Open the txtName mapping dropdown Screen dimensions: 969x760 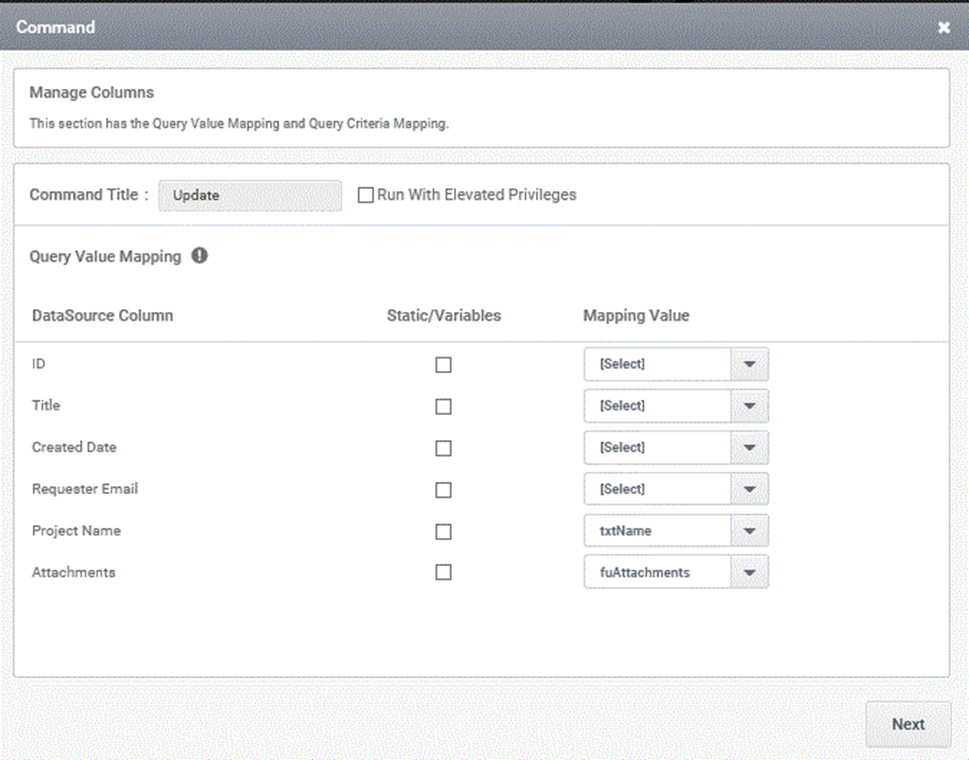[x=676, y=531]
